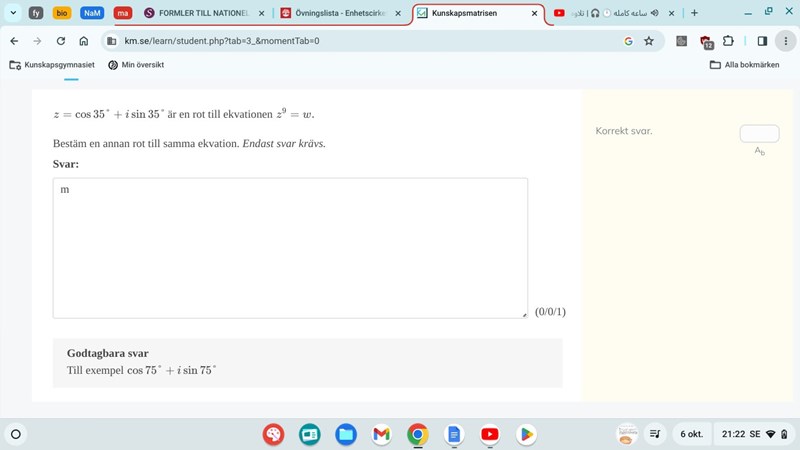Image resolution: width=800 pixels, height=450 pixels.
Task: Bookmark this page with the star icon
Action: click(649, 41)
